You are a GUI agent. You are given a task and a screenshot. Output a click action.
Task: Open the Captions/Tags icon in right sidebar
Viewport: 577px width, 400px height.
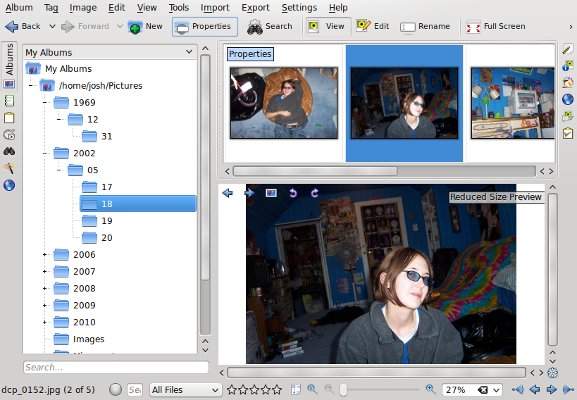pos(568,116)
